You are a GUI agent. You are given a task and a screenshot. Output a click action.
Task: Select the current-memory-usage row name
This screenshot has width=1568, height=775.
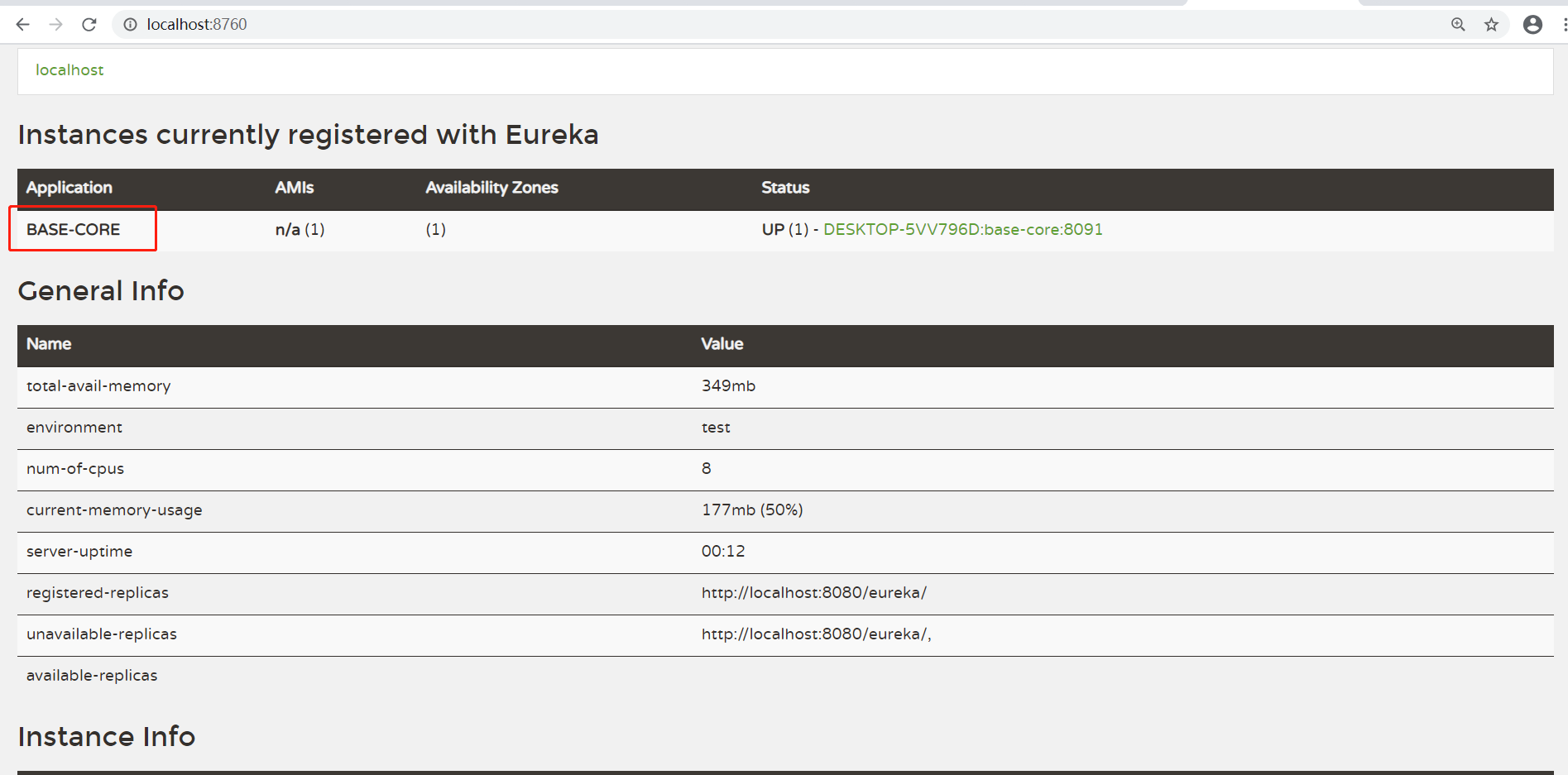(114, 510)
